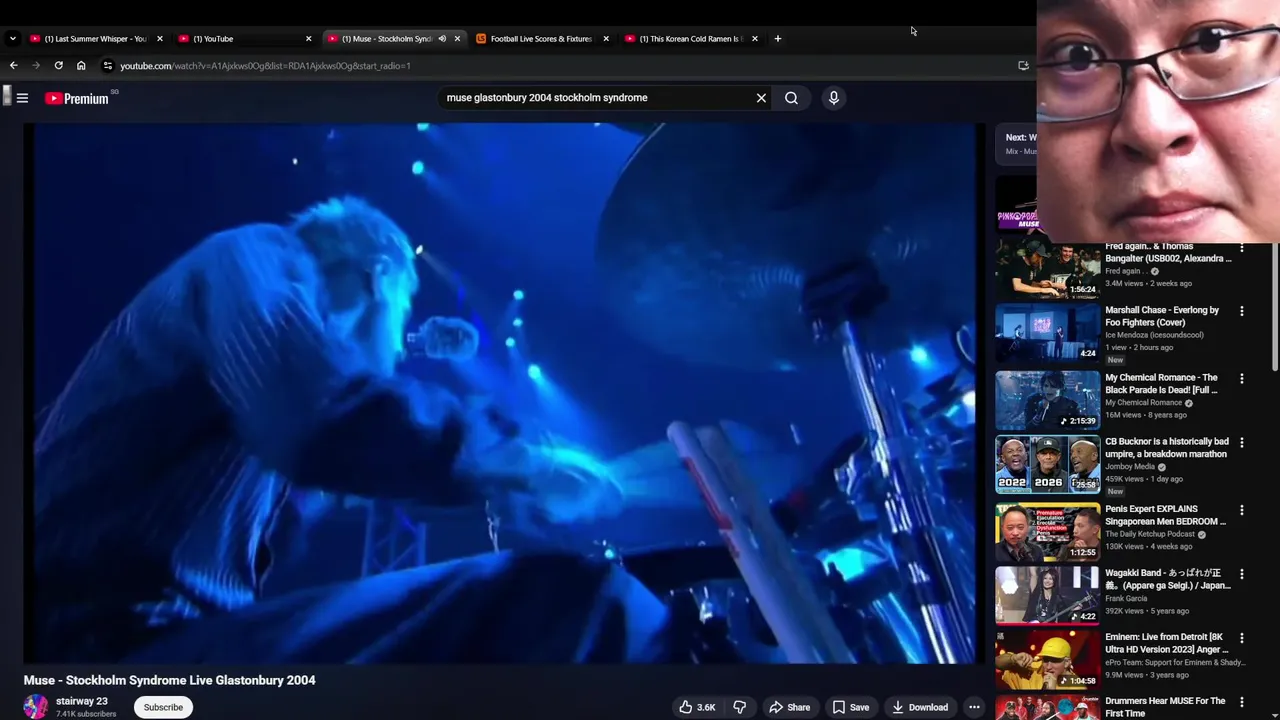This screenshot has height=720, width=1280.
Task: Close the Last Summer Whisper tab
Action: coord(159,39)
